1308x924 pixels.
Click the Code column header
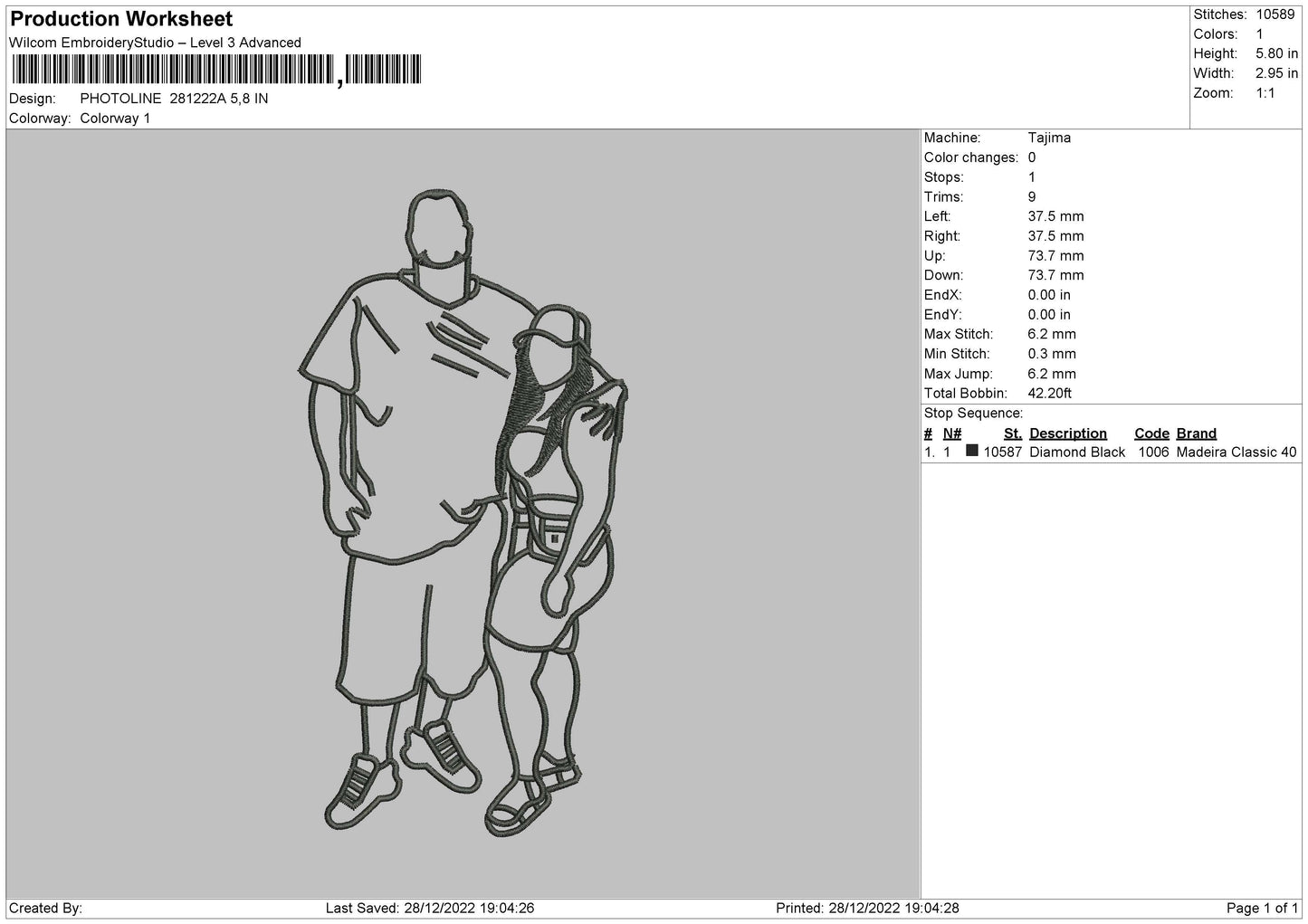tap(1151, 433)
